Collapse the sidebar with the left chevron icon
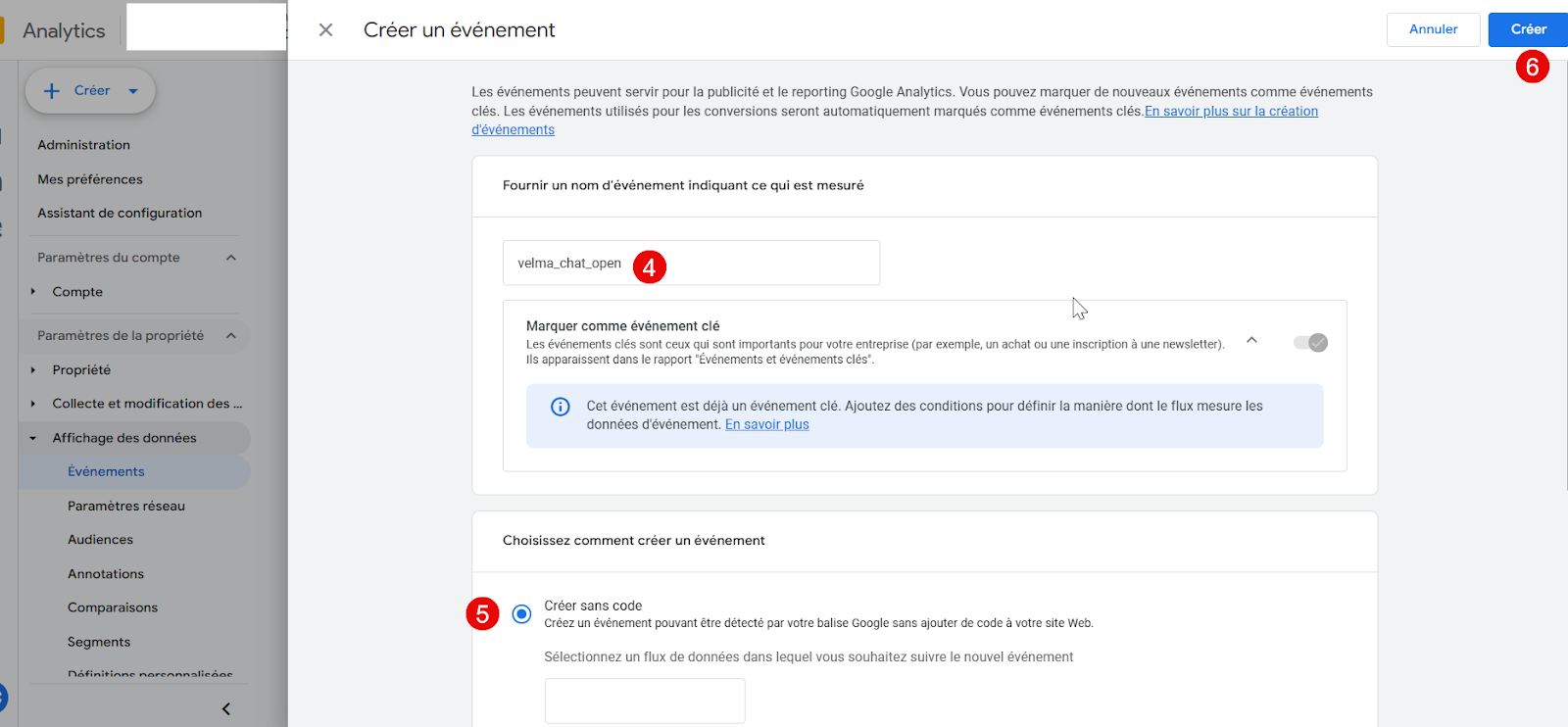The width and height of the screenshot is (1568, 727). coord(226,708)
